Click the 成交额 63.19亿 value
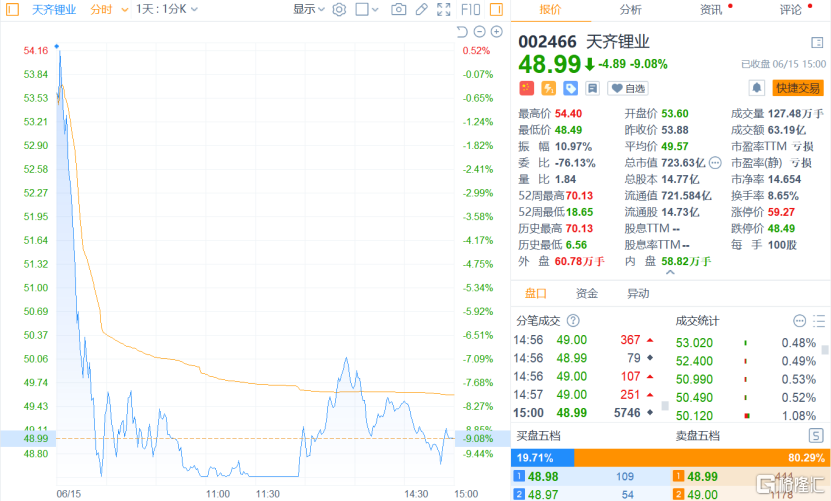831x501 pixels. [x=786, y=130]
